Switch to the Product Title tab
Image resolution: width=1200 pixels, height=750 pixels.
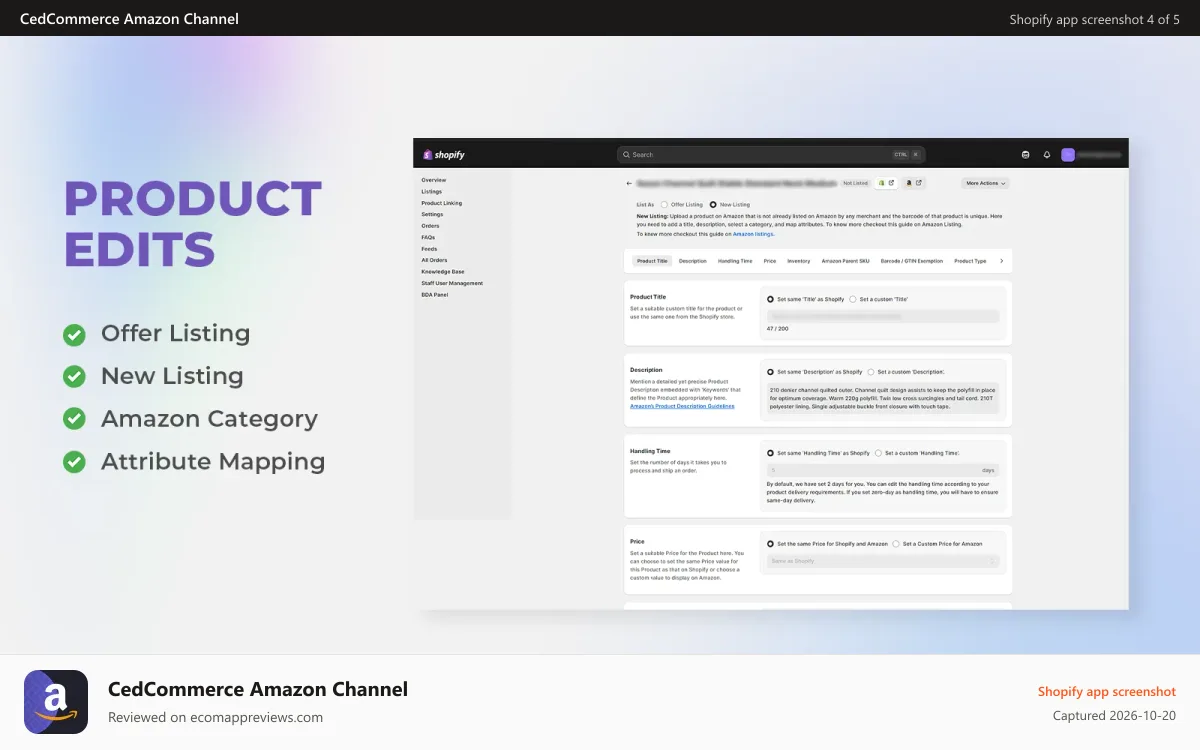coord(652,261)
